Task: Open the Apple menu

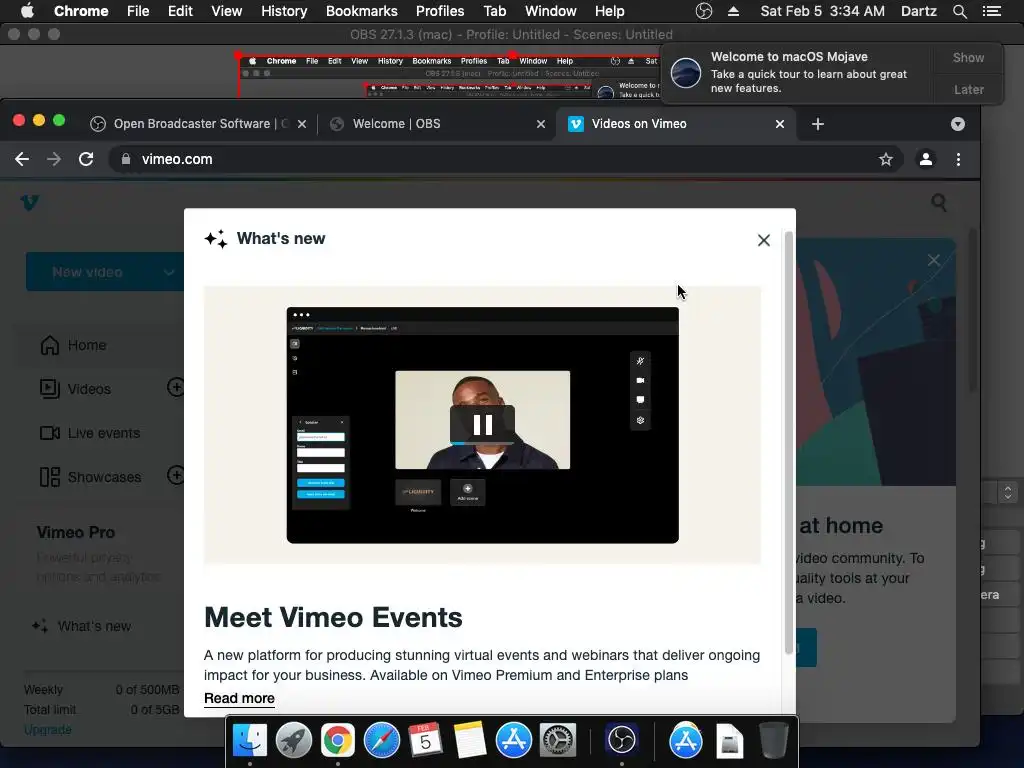Action: (x=27, y=11)
